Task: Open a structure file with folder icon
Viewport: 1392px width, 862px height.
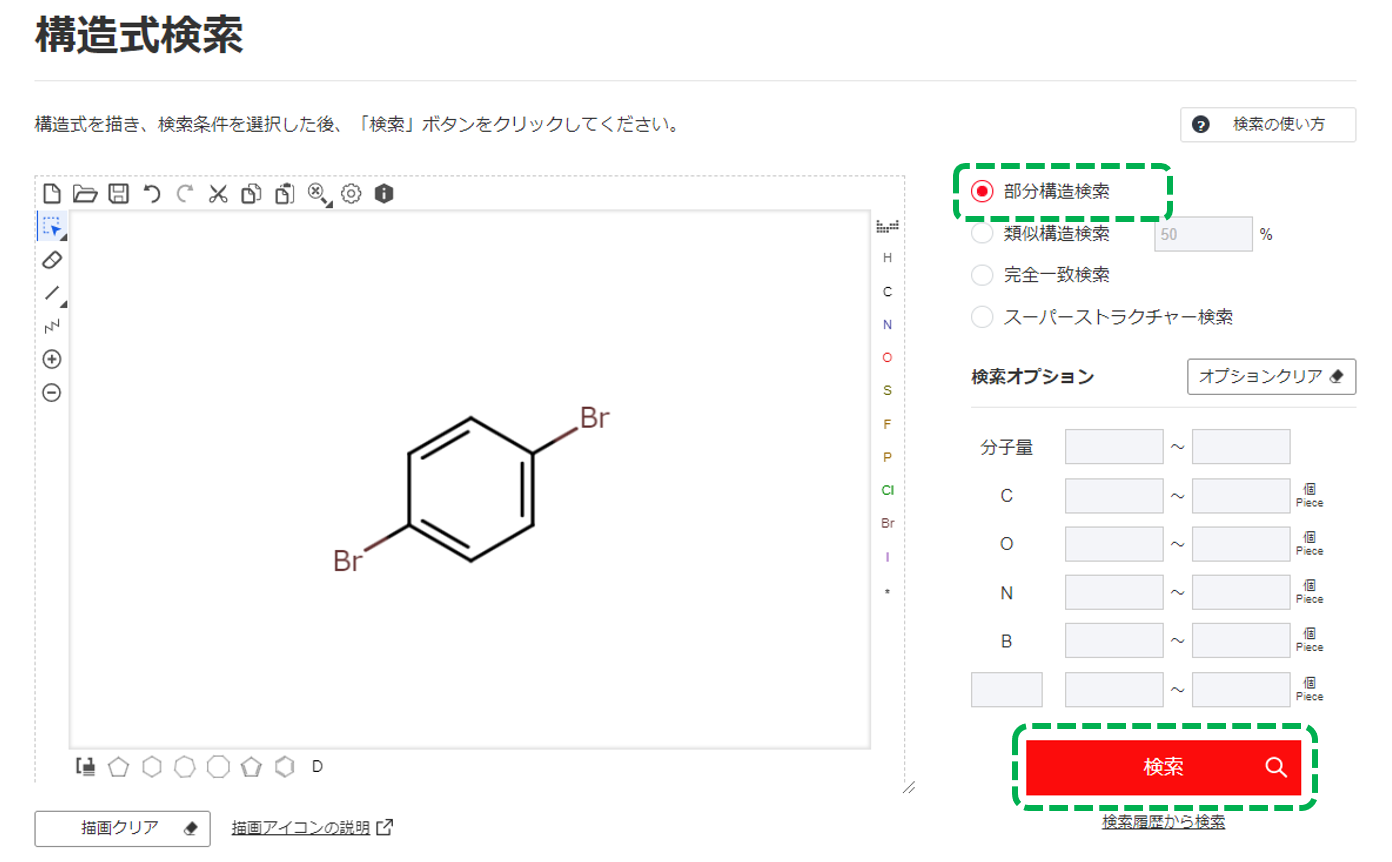Action: point(85,194)
